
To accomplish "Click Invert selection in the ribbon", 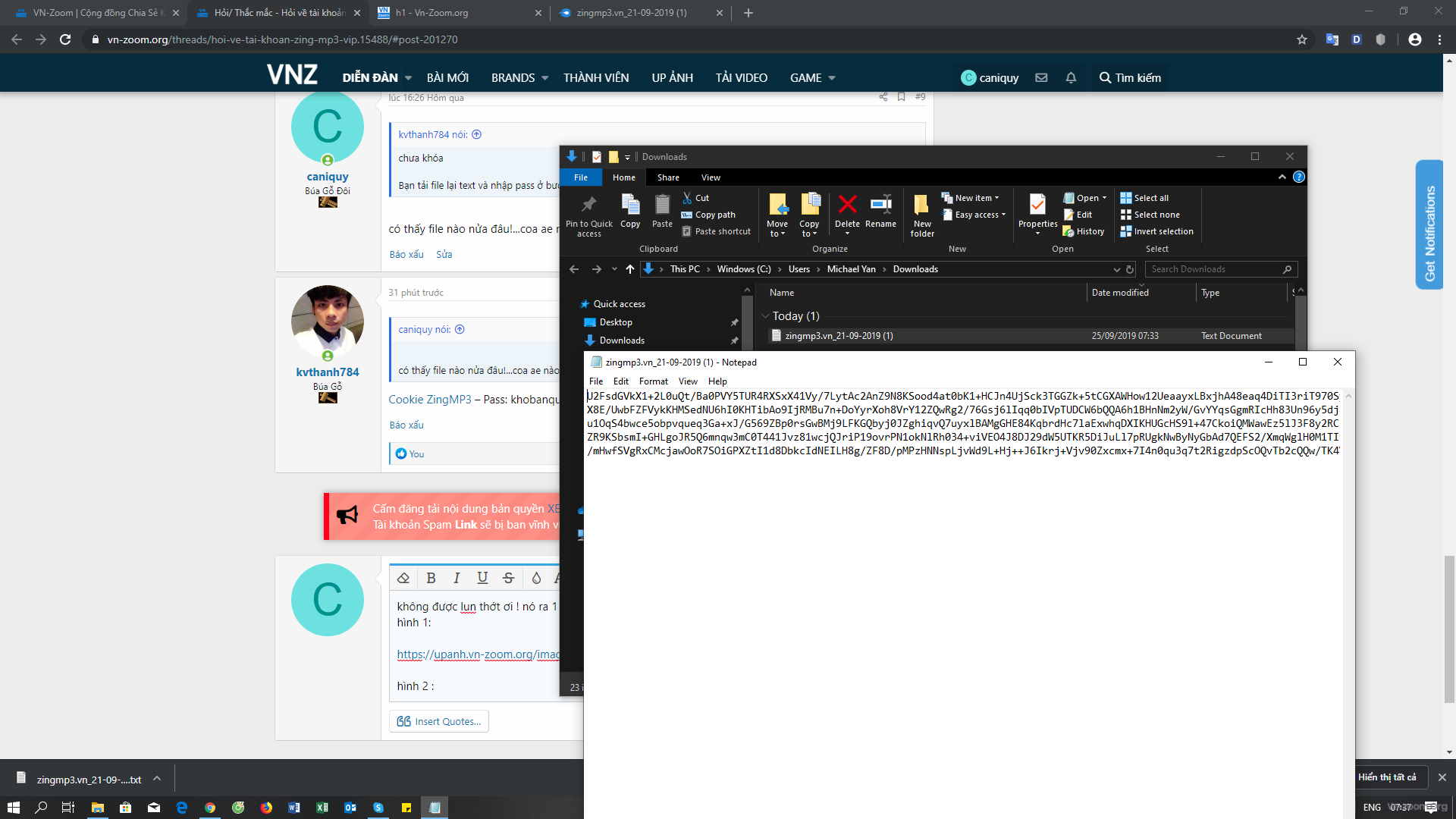I will (x=1156, y=231).
